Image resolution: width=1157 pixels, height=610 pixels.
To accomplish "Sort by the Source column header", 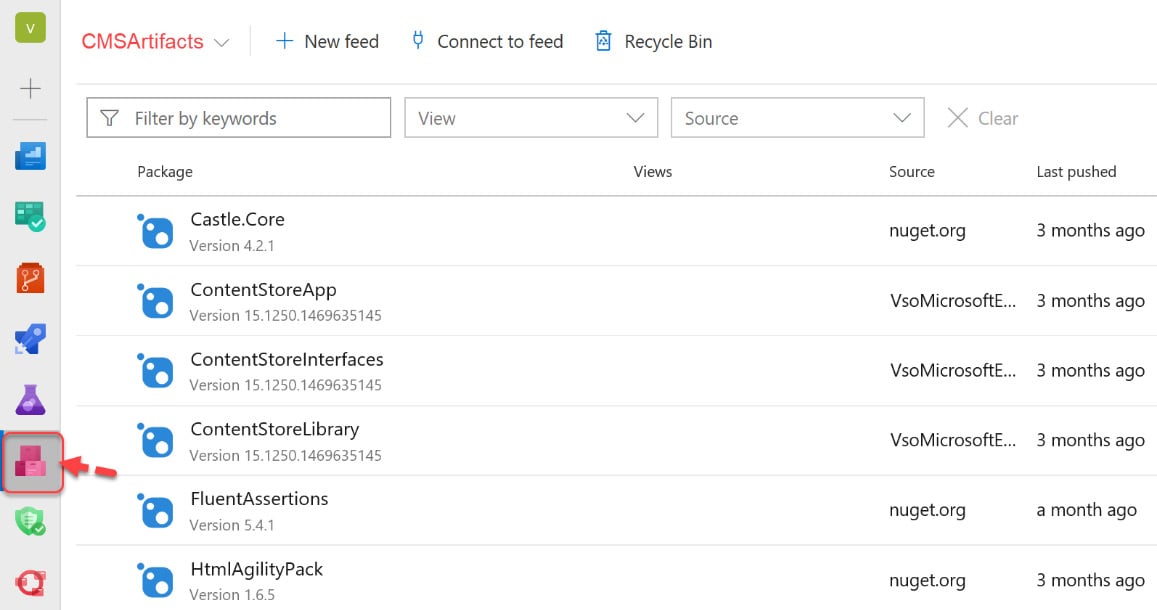I will pos(912,172).
